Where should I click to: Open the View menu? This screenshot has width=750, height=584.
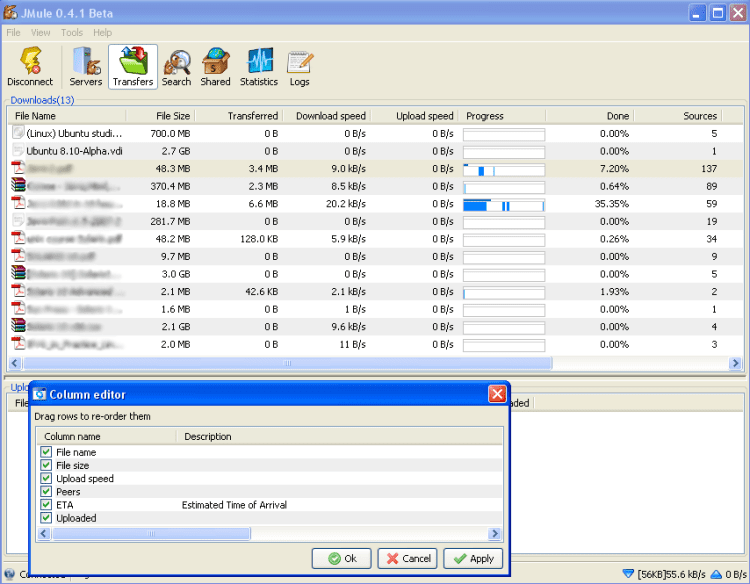[42, 32]
